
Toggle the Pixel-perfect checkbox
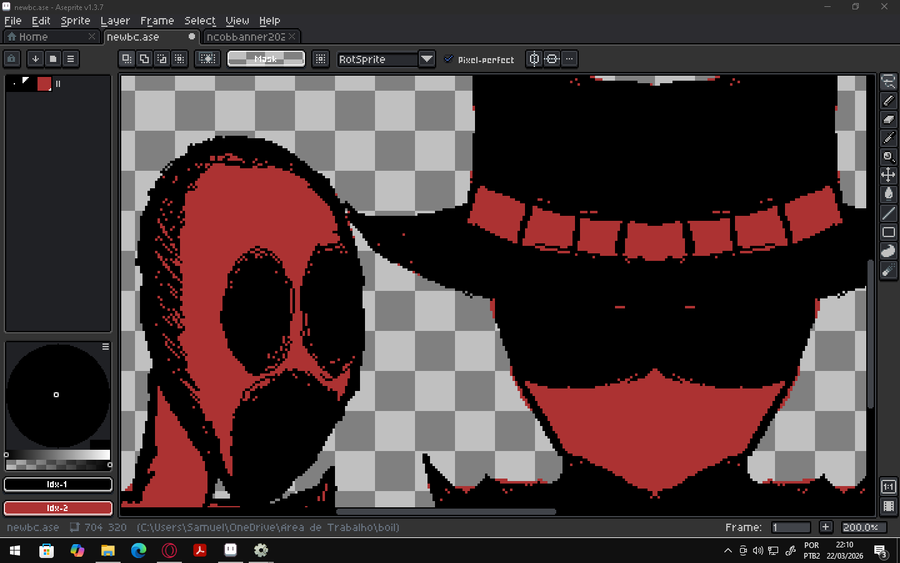click(448, 59)
